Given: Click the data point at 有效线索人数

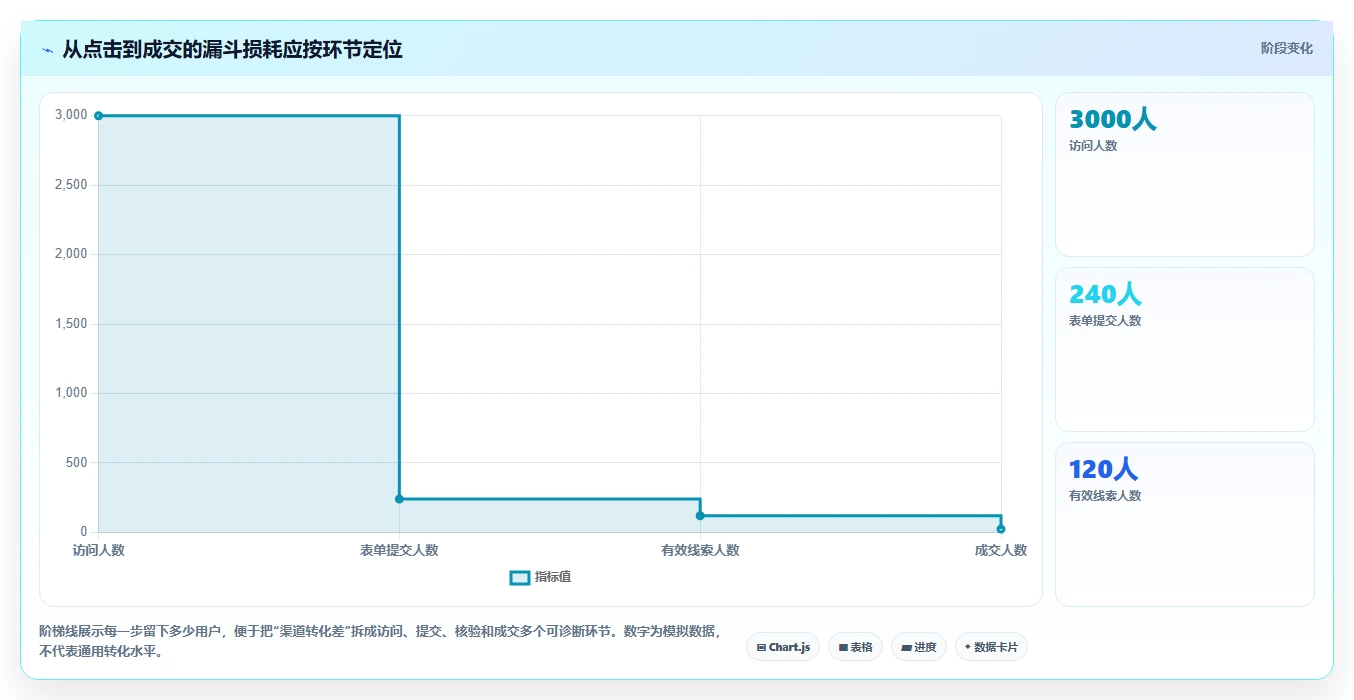Looking at the screenshot, I should click(x=700, y=515).
